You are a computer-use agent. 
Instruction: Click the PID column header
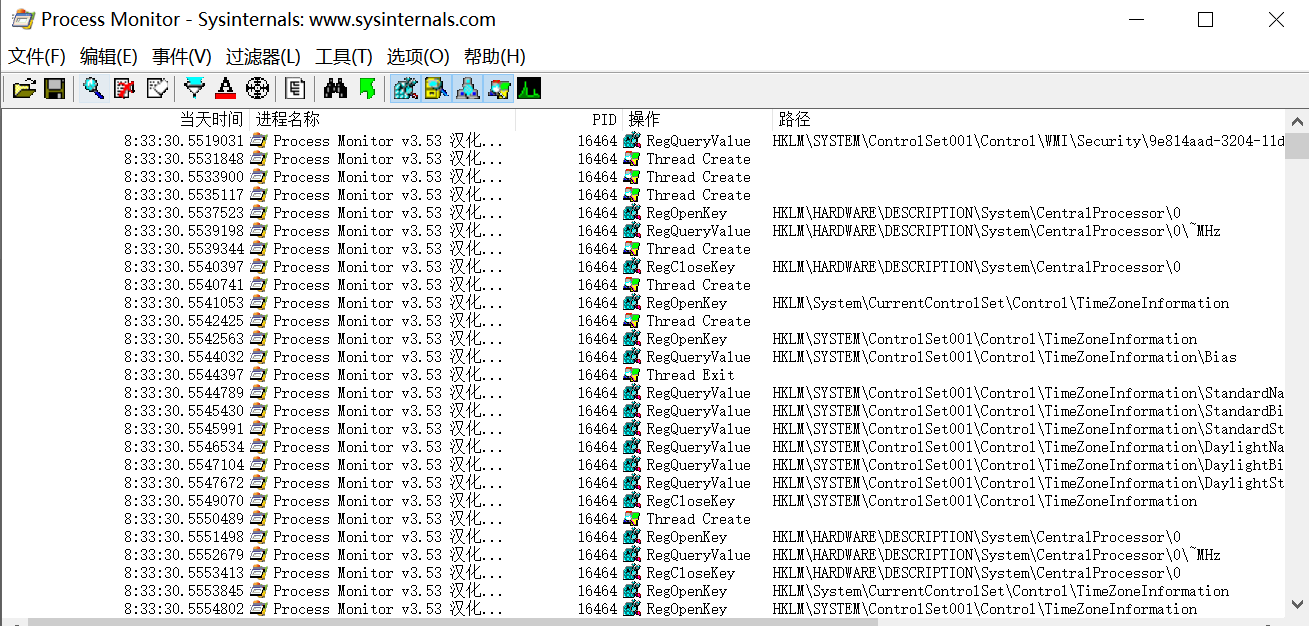pos(604,120)
